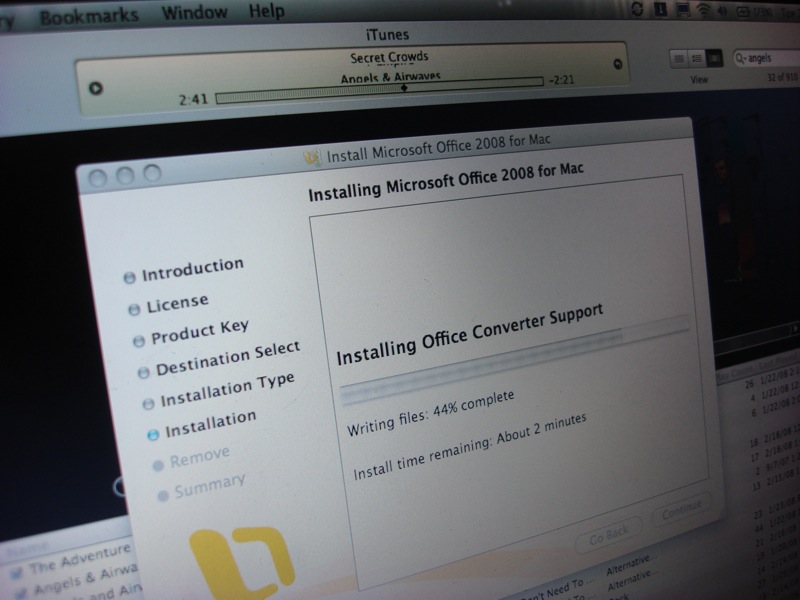
Task: Move the iTunes playback position diamond
Action: [404, 88]
